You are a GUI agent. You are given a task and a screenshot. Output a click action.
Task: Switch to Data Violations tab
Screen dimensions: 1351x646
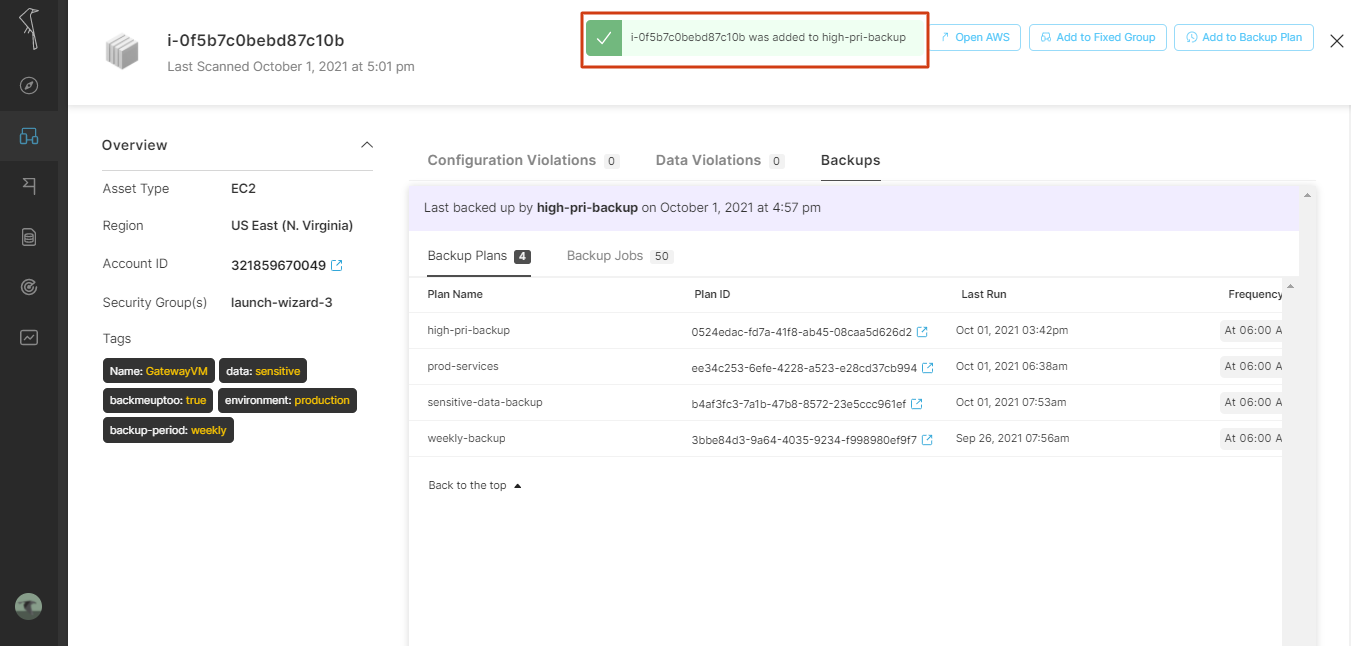click(x=719, y=160)
